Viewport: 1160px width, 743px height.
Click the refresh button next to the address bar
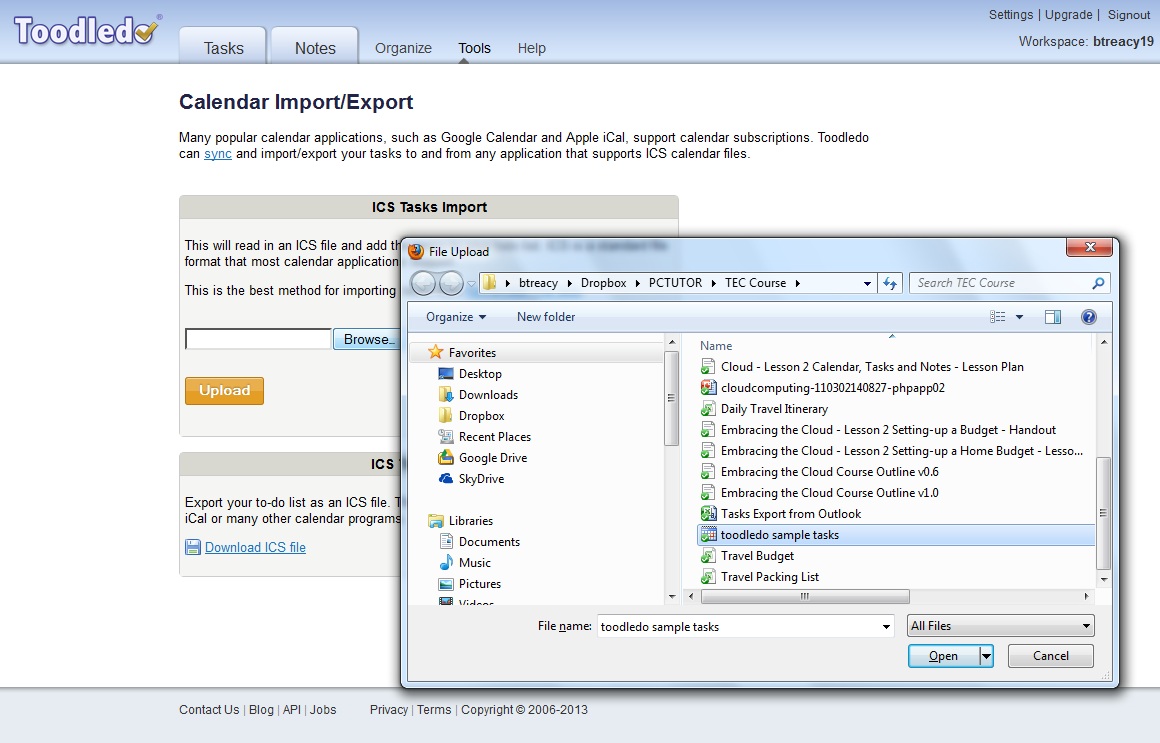[890, 283]
